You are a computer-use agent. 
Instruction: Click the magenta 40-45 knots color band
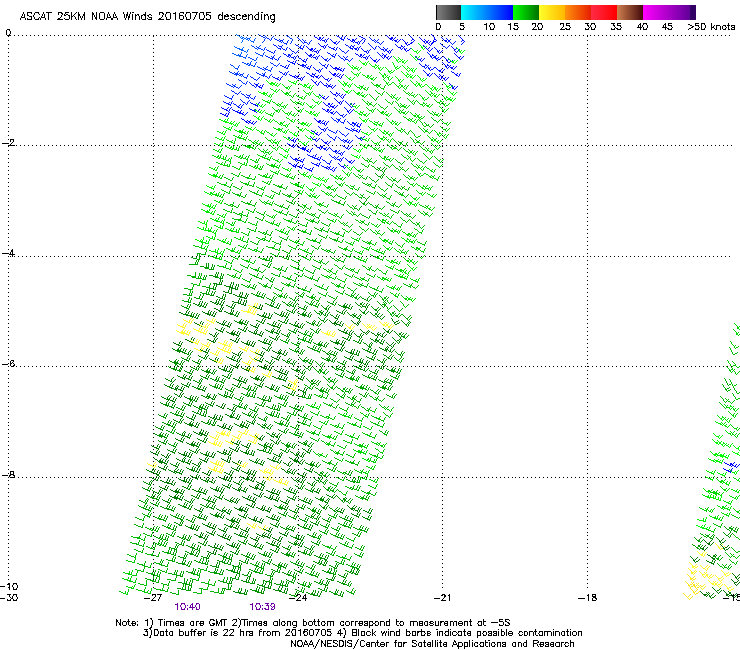pos(656,12)
